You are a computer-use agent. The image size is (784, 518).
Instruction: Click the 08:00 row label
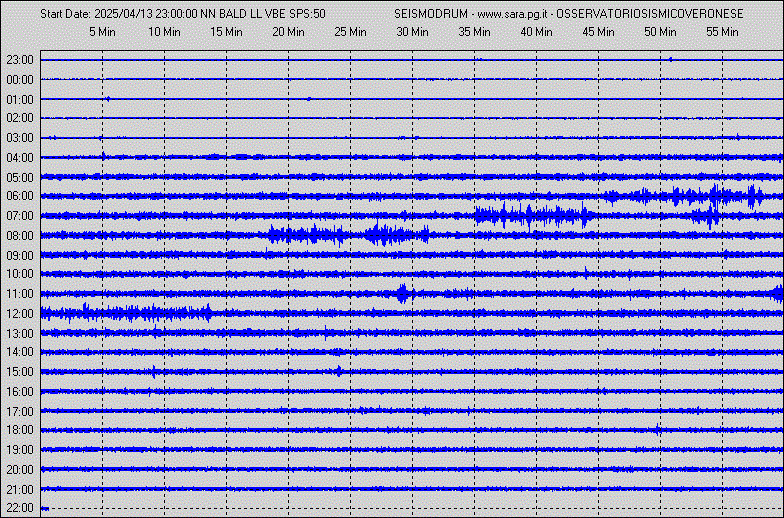click(20, 236)
